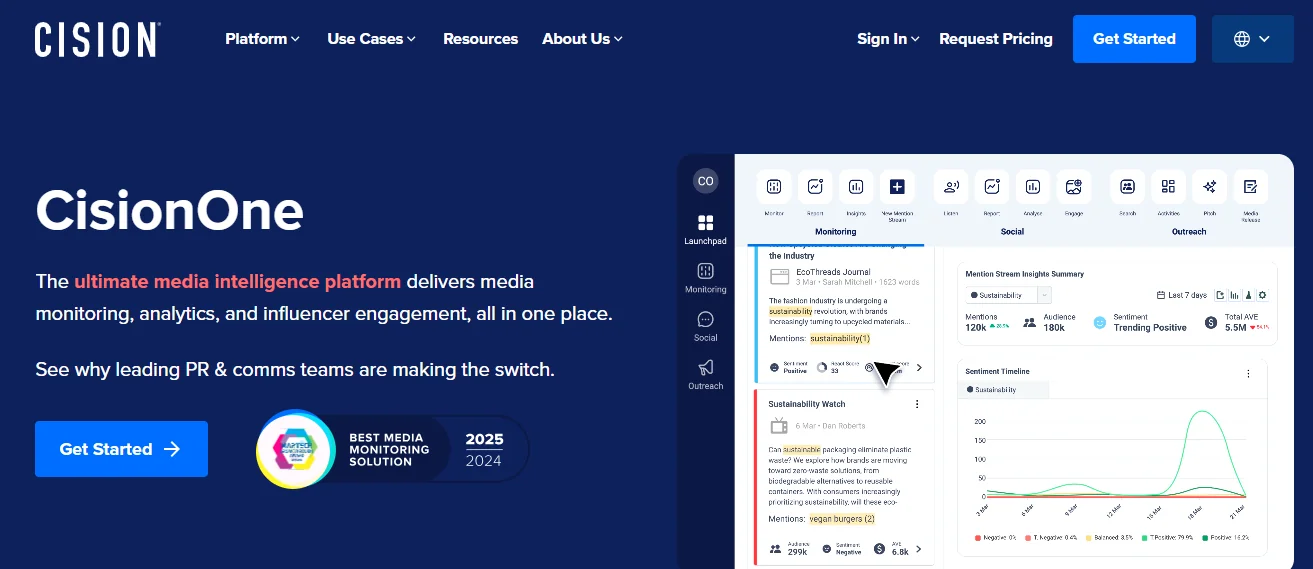Open the Sign In dropdown

888,39
